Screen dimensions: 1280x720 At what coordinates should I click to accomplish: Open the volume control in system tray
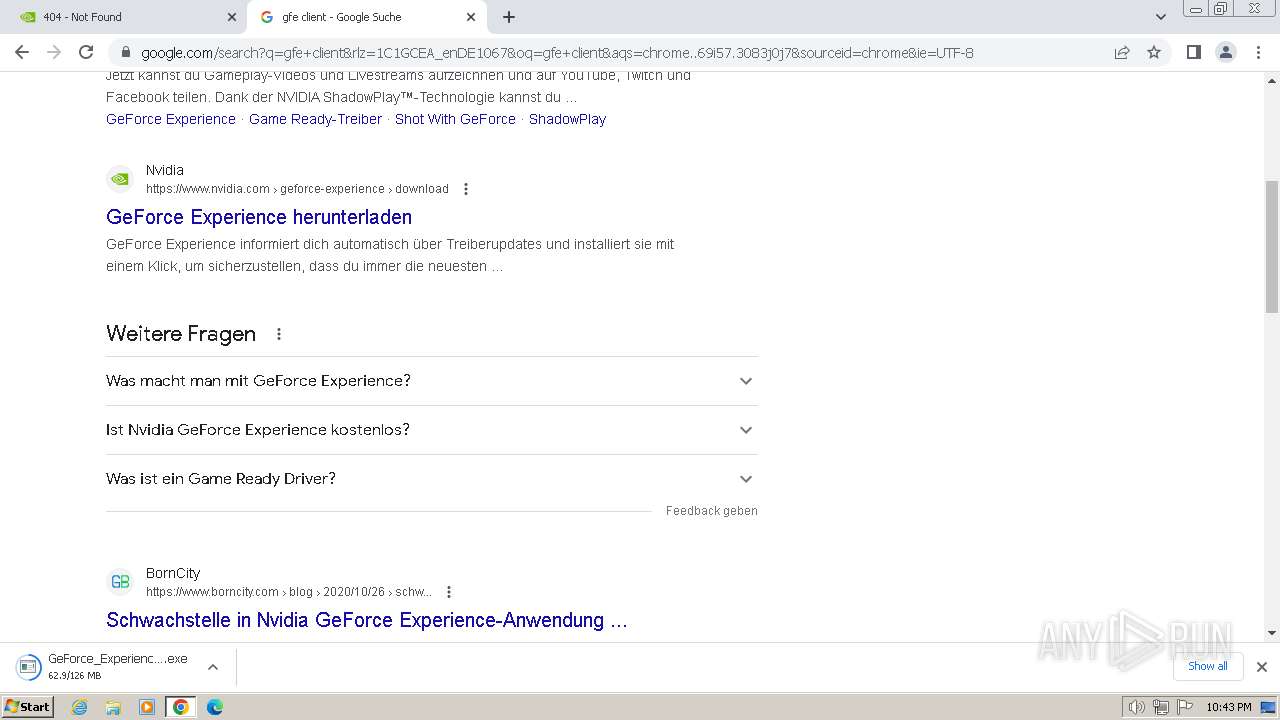click(1137, 707)
